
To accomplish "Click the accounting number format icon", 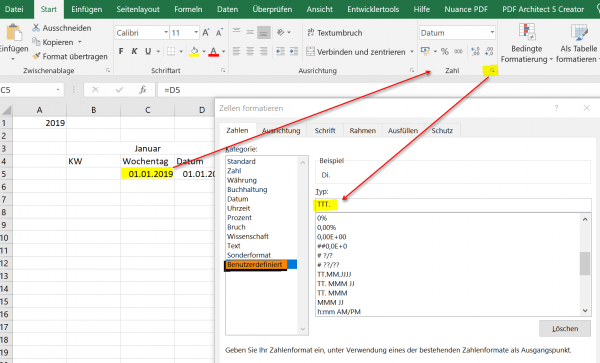I will [x=425, y=51].
